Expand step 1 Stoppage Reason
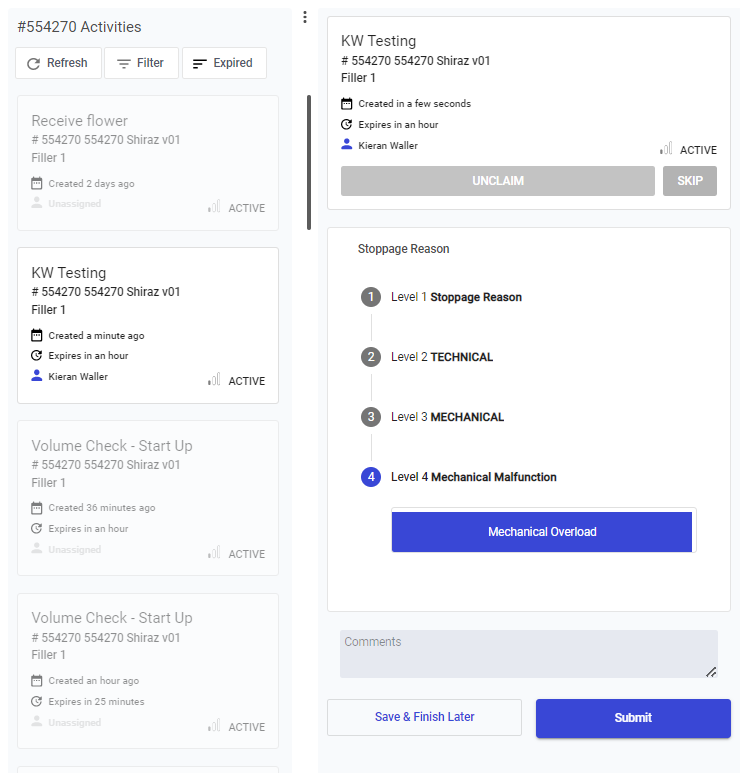740x773 pixels. coord(371,297)
